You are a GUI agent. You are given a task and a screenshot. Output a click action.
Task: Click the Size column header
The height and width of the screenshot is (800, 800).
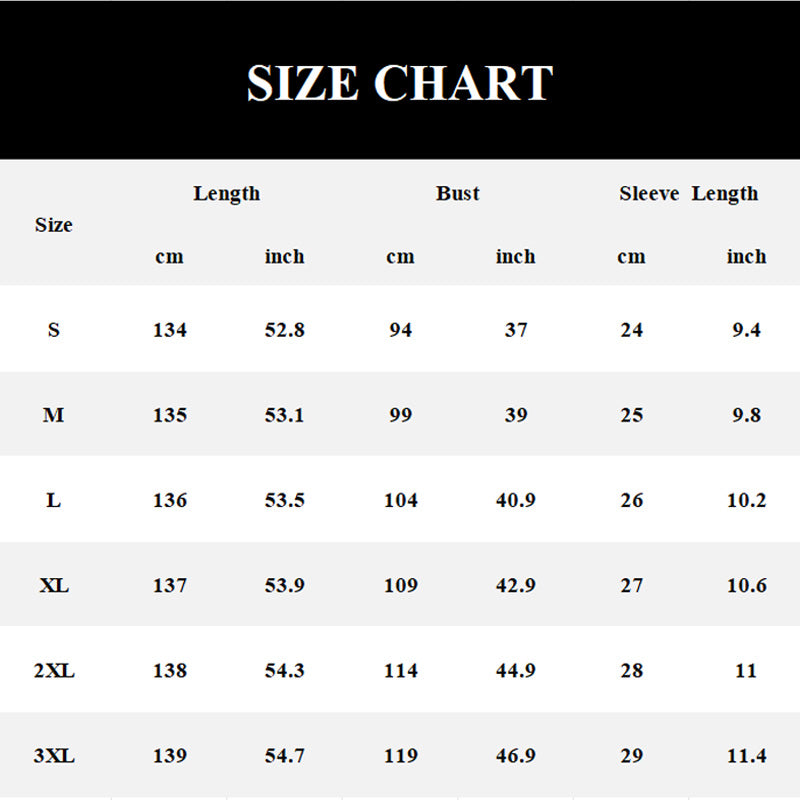click(54, 225)
